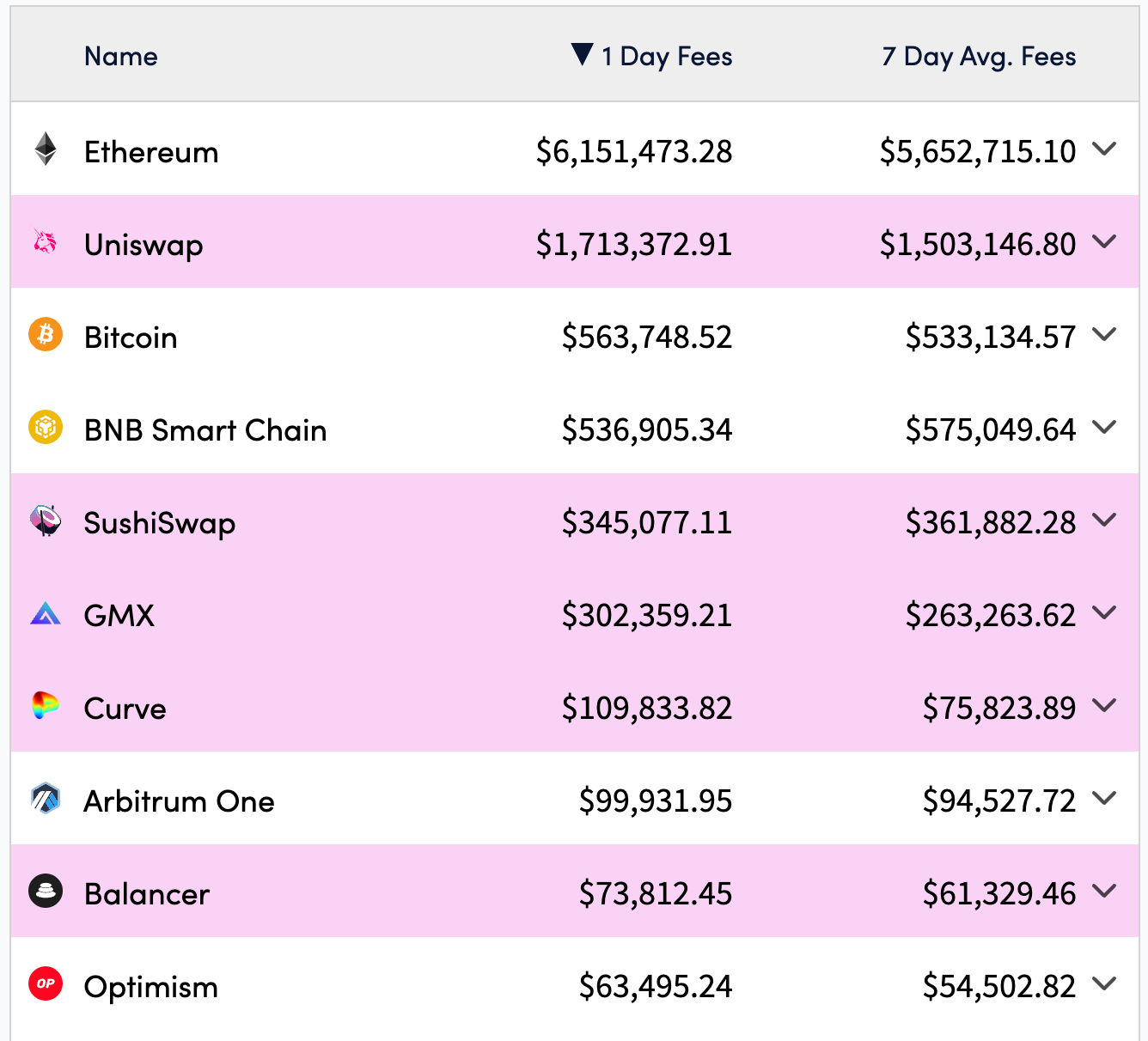The height and width of the screenshot is (1041, 1148).
Task: Expand the Optimism row chevron
Action: [x=1104, y=984]
